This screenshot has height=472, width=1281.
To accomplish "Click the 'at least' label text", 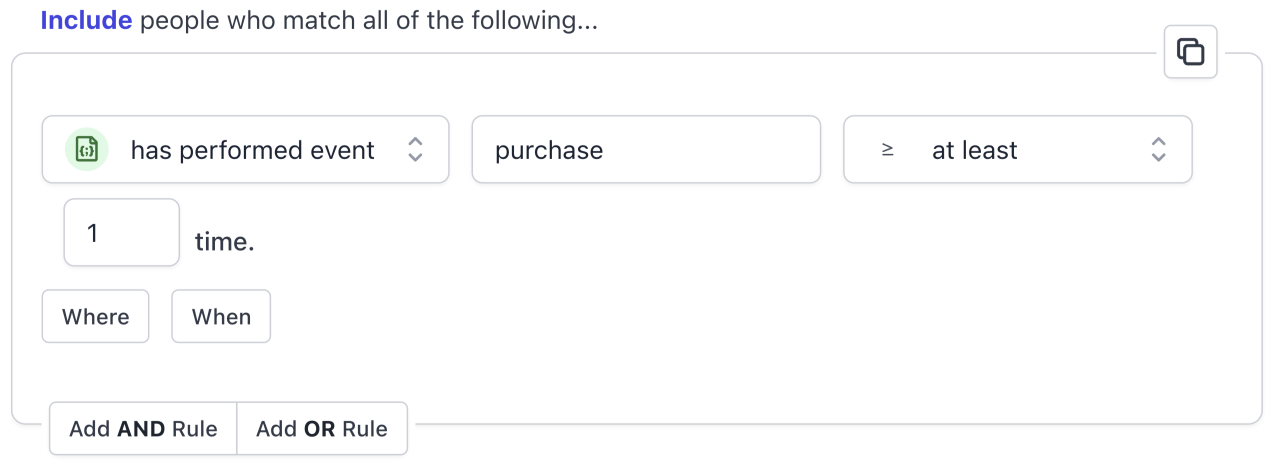I will click(974, 150).
